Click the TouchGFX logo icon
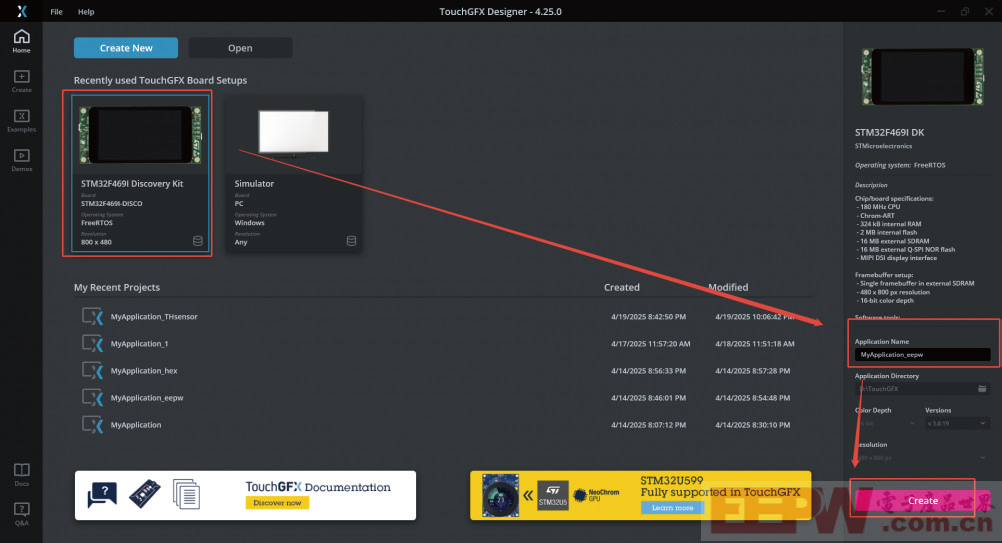This screenshot has width=1002, height=543. point(22,11)
